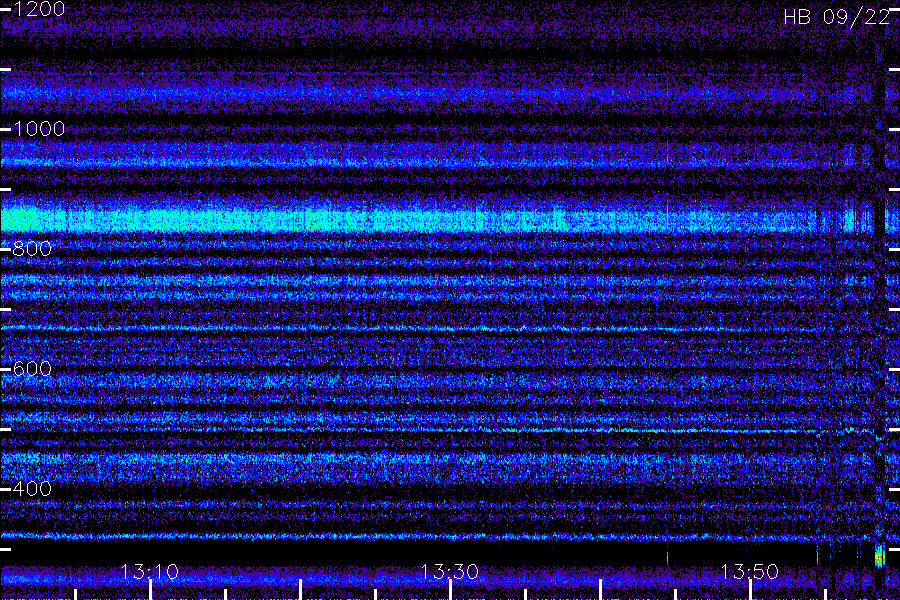
Task: Click the 800 frequency axis label
Action: click(x=32, y=249)
